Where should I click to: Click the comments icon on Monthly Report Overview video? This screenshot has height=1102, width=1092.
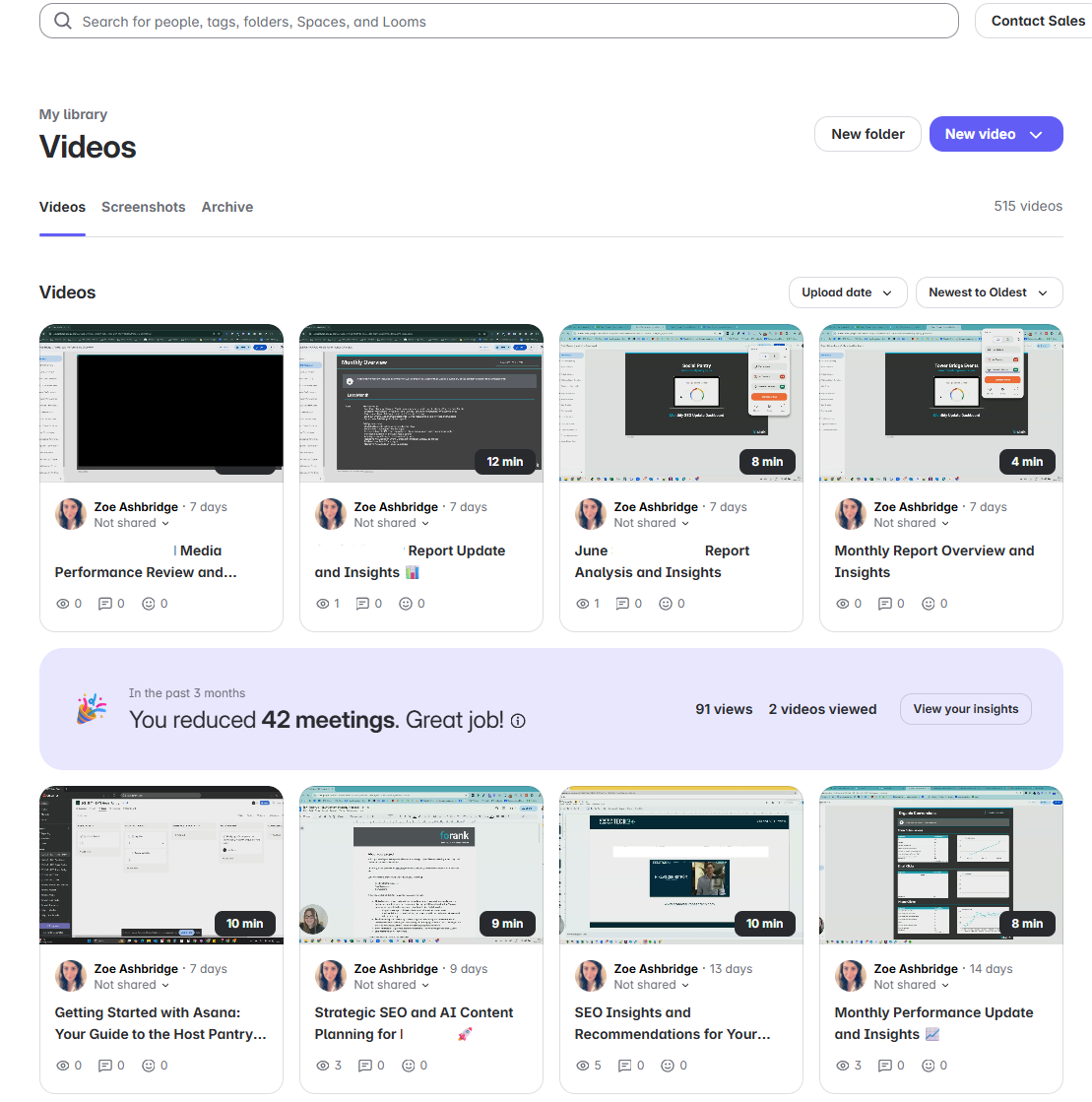pyautogui.click(x=884, y=604)
